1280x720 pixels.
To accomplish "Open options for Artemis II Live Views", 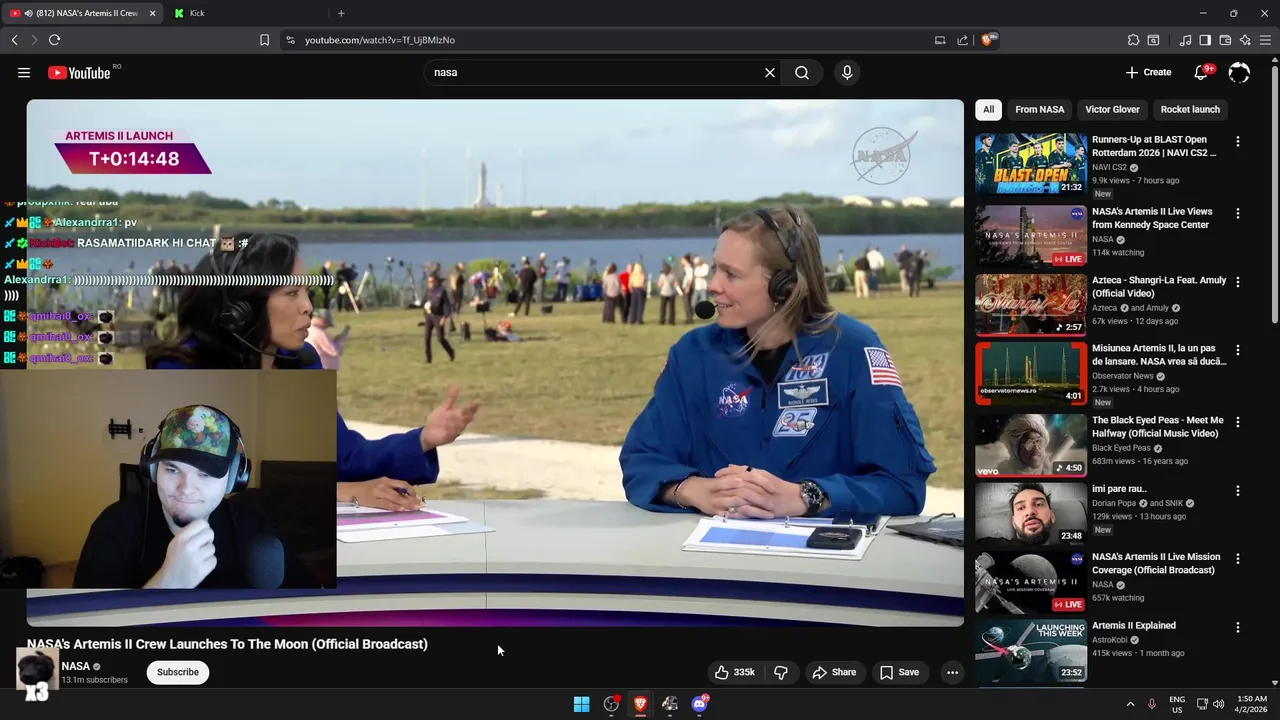I will tap(1237, 214).
